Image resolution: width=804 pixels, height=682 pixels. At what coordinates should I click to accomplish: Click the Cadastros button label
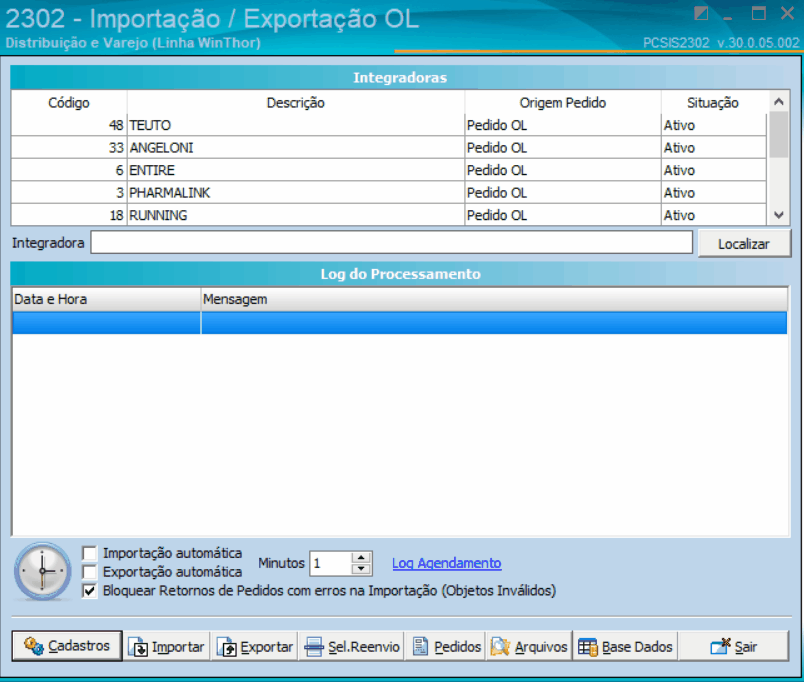[x=79, y=646]
